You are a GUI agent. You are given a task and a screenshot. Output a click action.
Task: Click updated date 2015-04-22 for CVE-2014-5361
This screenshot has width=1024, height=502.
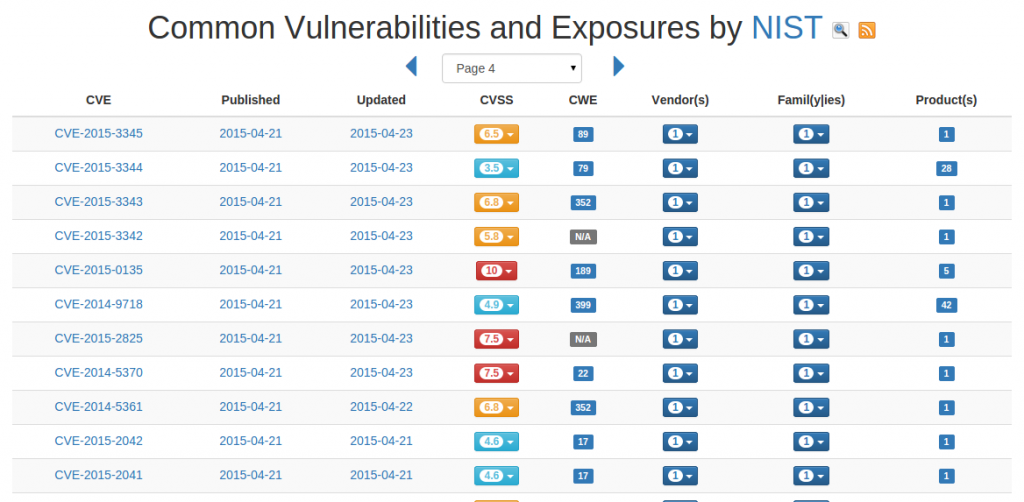click(x=381, y=407)
